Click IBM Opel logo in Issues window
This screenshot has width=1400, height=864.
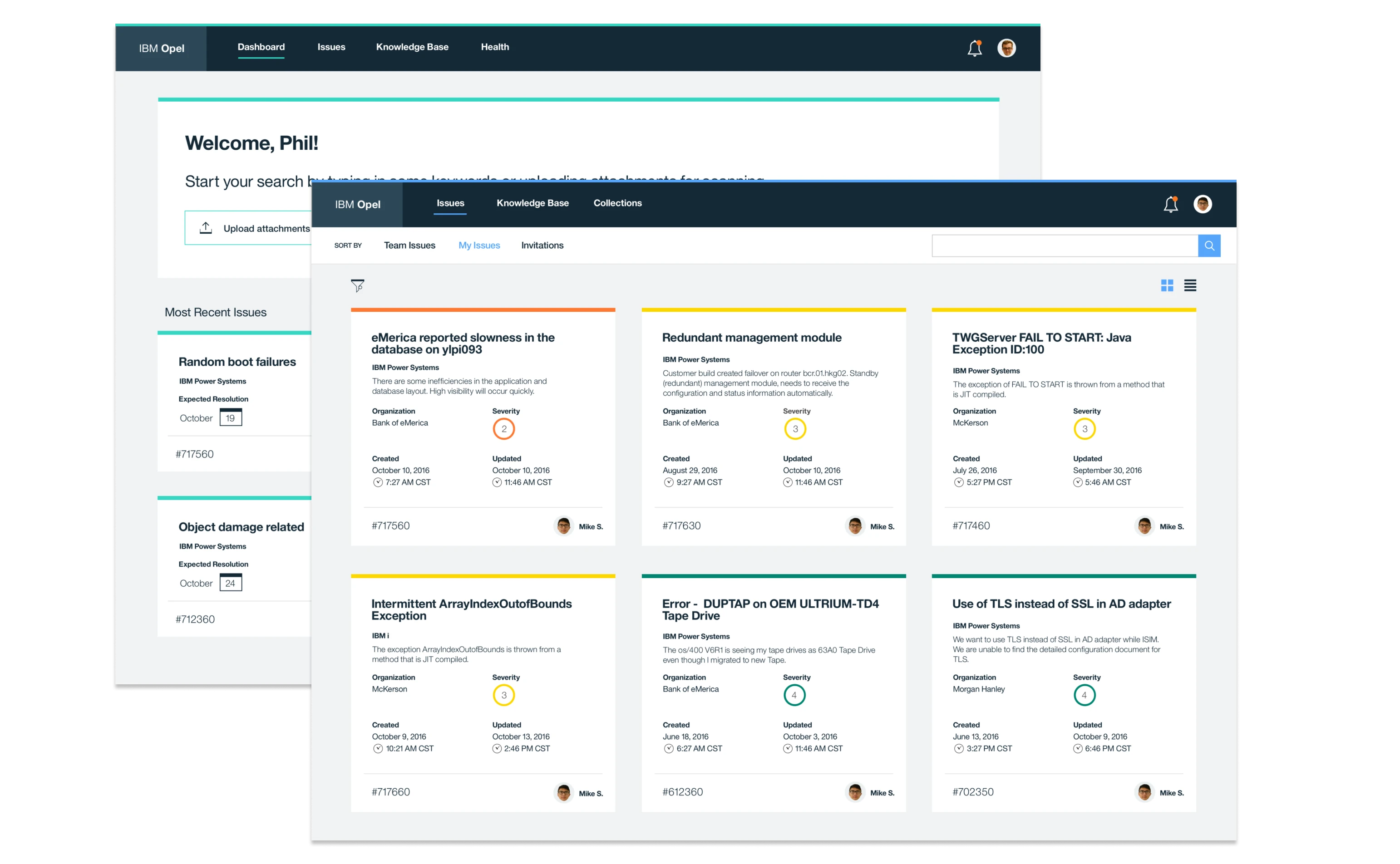[x=357, y=204]
